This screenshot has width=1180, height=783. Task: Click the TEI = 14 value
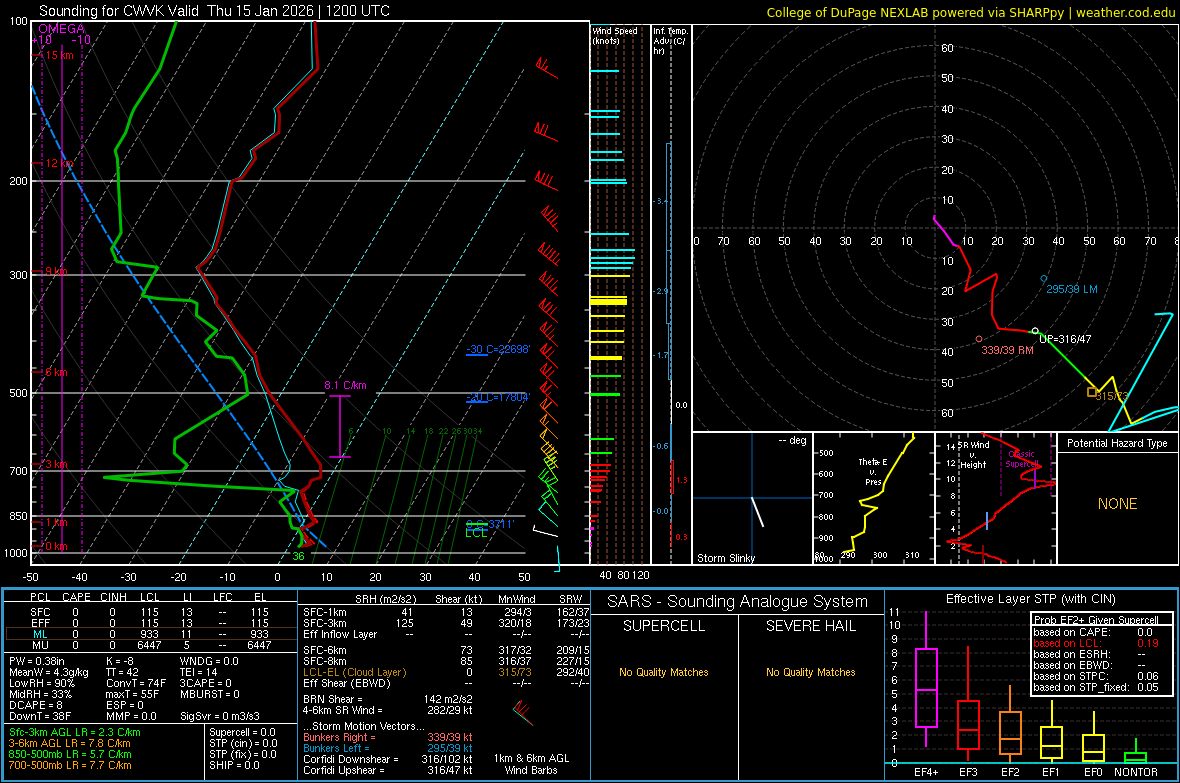click(x=199, y=672)
